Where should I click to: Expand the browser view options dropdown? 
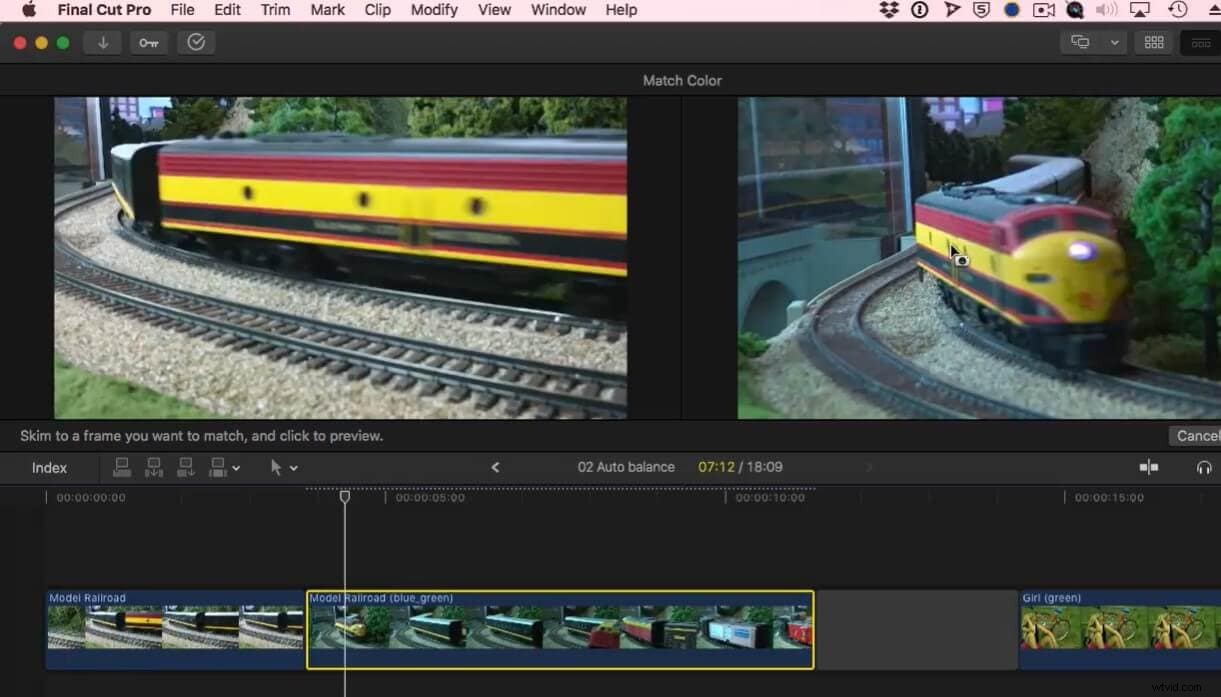(x=1114, y=42)
